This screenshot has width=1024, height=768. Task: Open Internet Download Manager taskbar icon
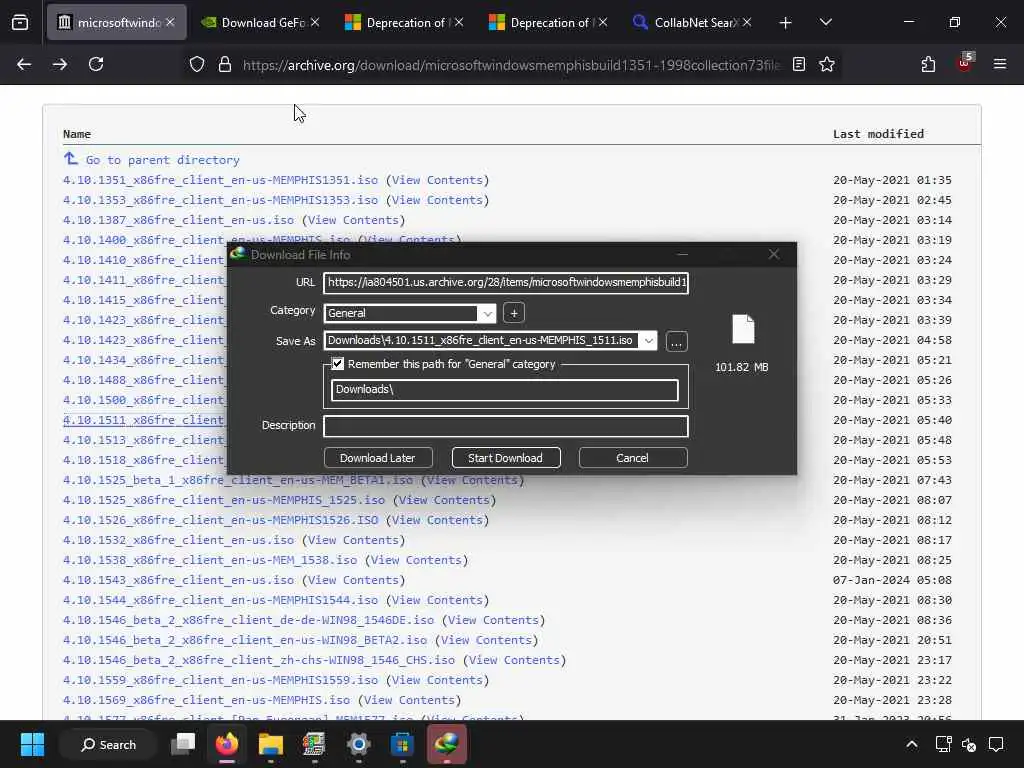click(447, 744)
